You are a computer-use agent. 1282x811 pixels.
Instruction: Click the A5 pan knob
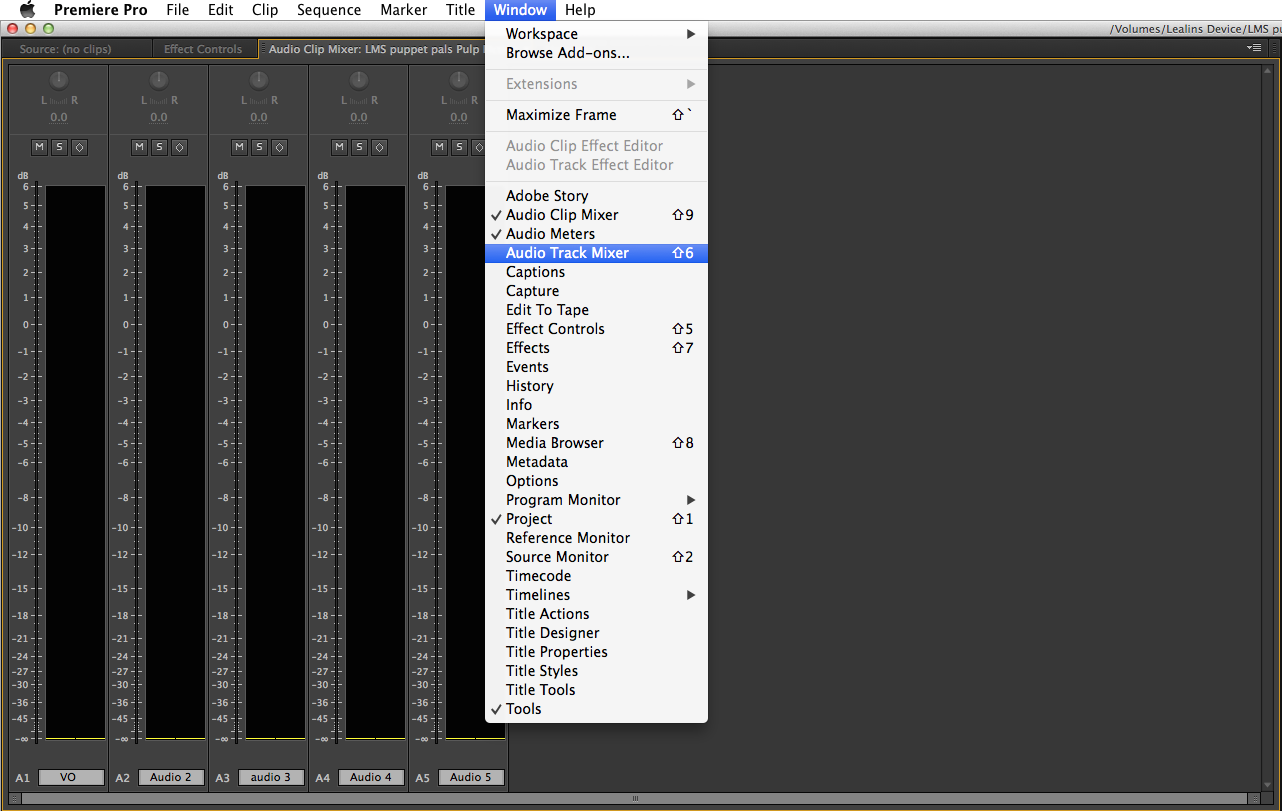tap(459, 79)
